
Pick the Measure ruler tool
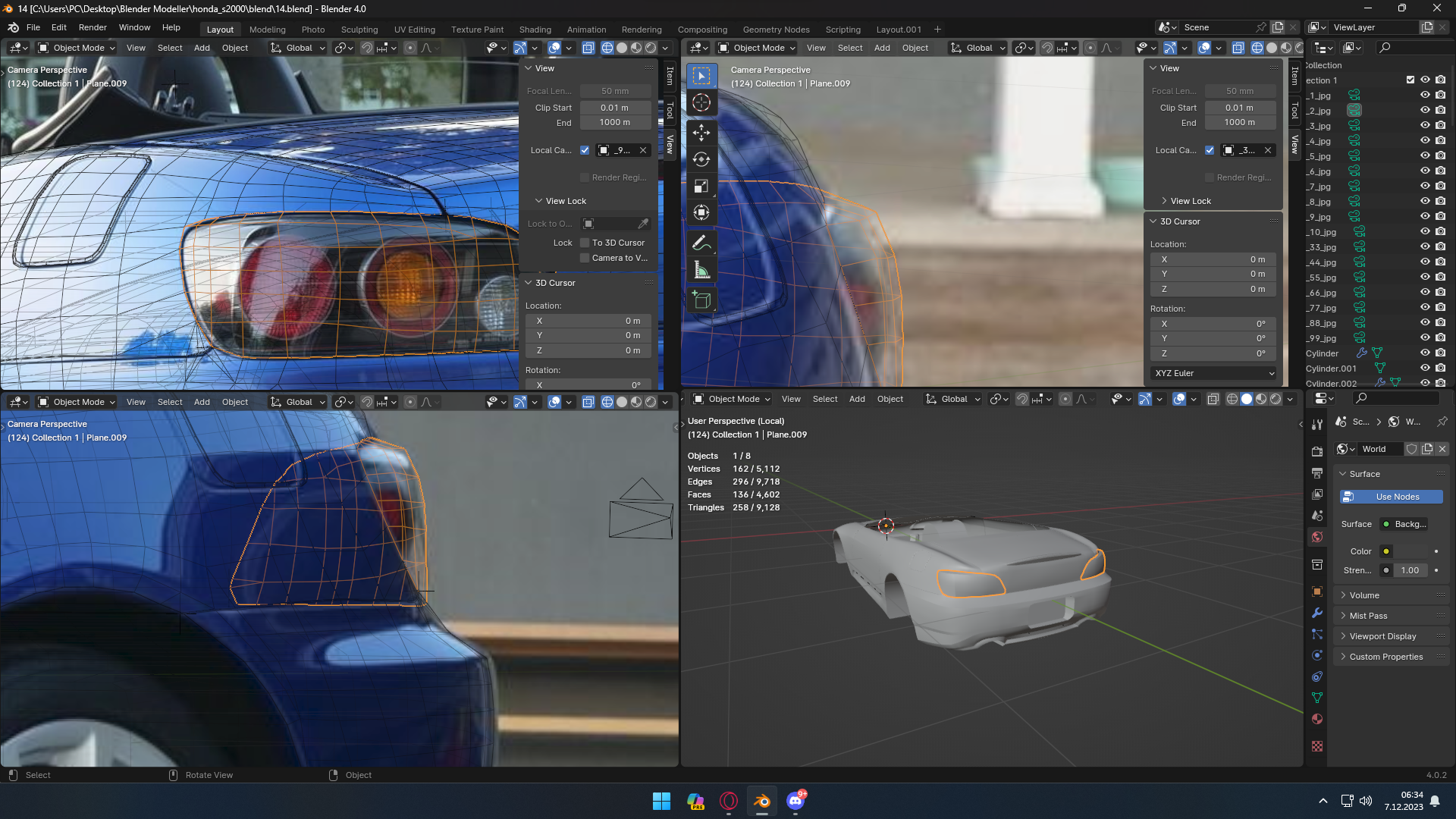701,271
